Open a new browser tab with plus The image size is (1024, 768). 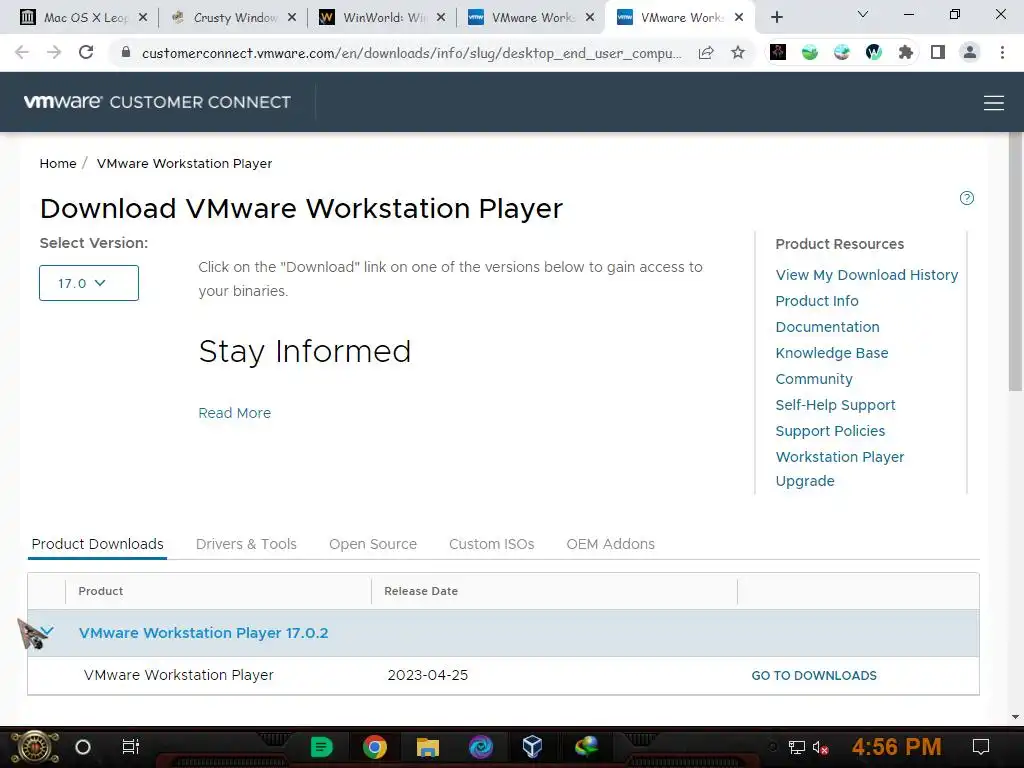pos(776,17)
